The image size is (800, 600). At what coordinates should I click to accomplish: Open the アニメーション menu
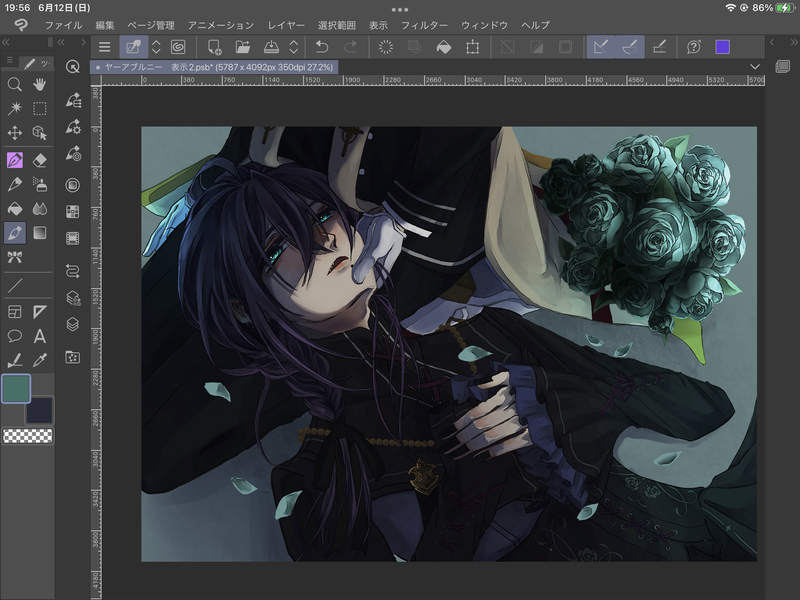pos(220,25)
